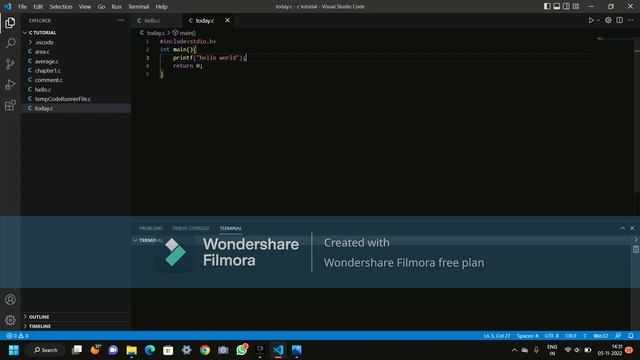Expand the TIMELINE section
640x360 pixels.
[x=76, y=326]
